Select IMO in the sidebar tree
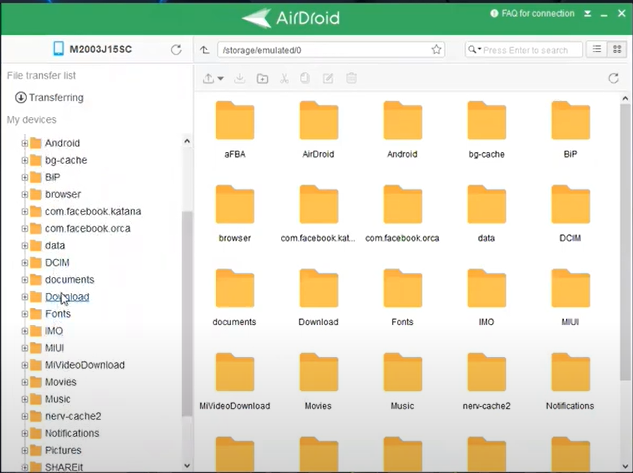 [54, 331]
